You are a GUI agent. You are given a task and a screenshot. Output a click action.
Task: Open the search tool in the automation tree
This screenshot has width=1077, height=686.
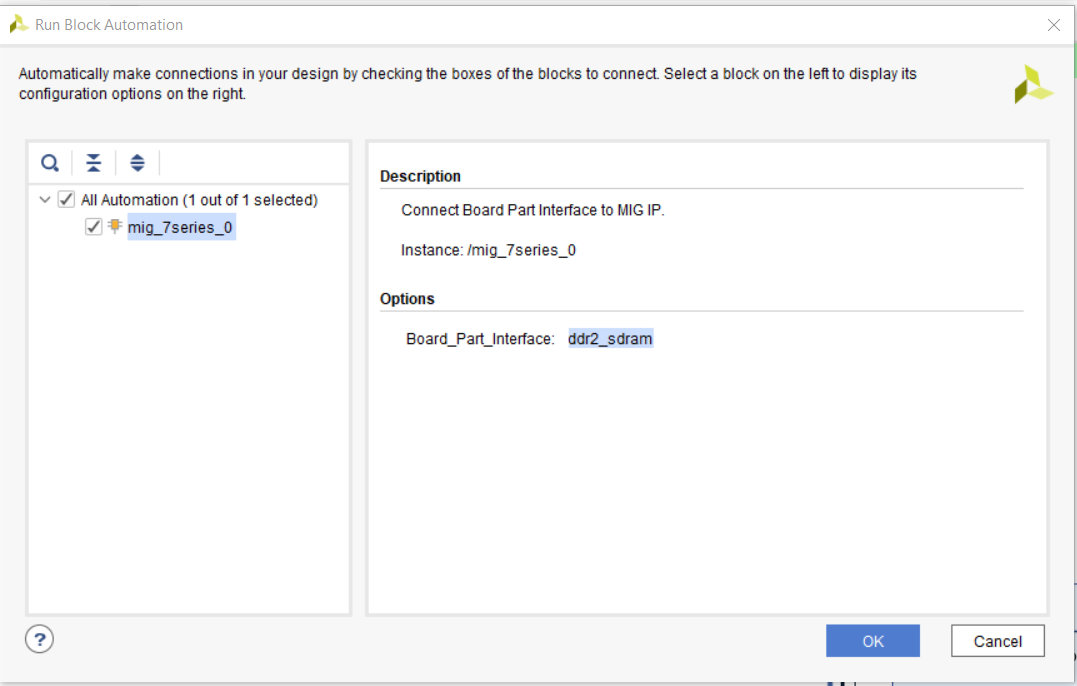(50, 163)
